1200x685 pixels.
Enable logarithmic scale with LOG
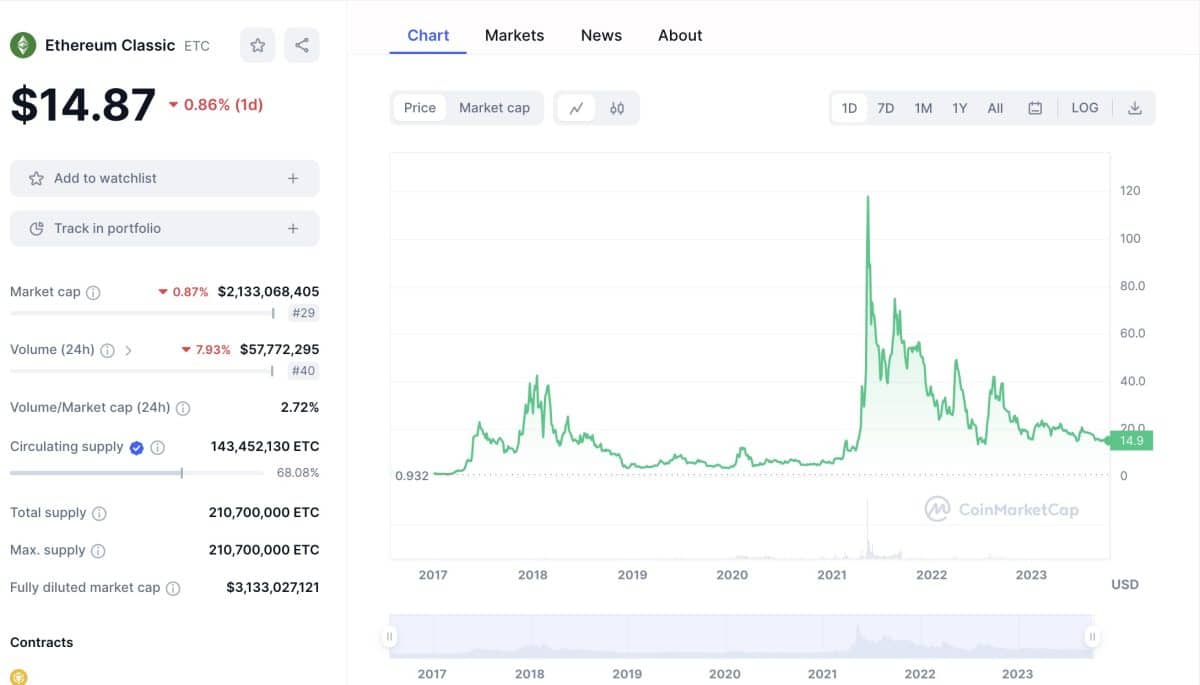(1084, 107)
